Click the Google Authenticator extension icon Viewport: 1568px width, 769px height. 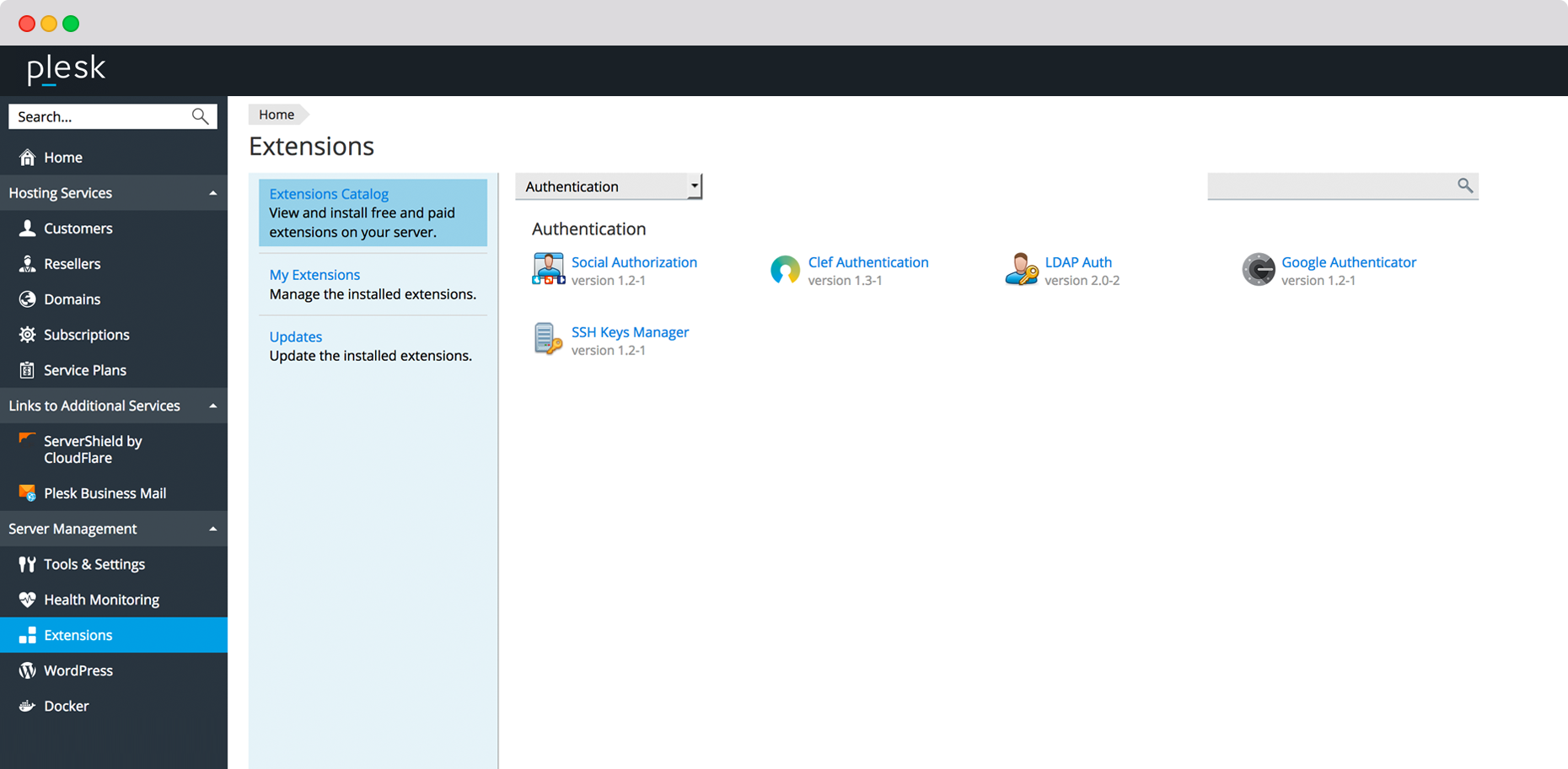point(1258,270)
